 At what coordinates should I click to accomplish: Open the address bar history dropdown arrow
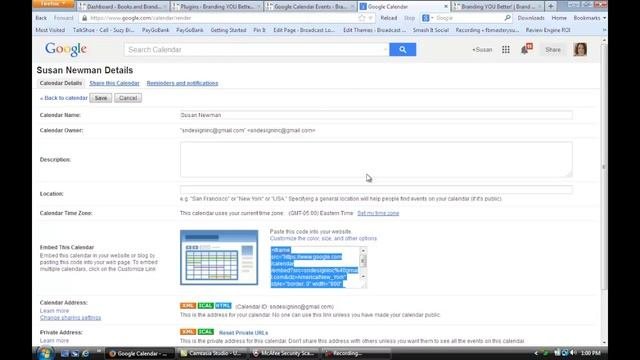click(371, 18)
